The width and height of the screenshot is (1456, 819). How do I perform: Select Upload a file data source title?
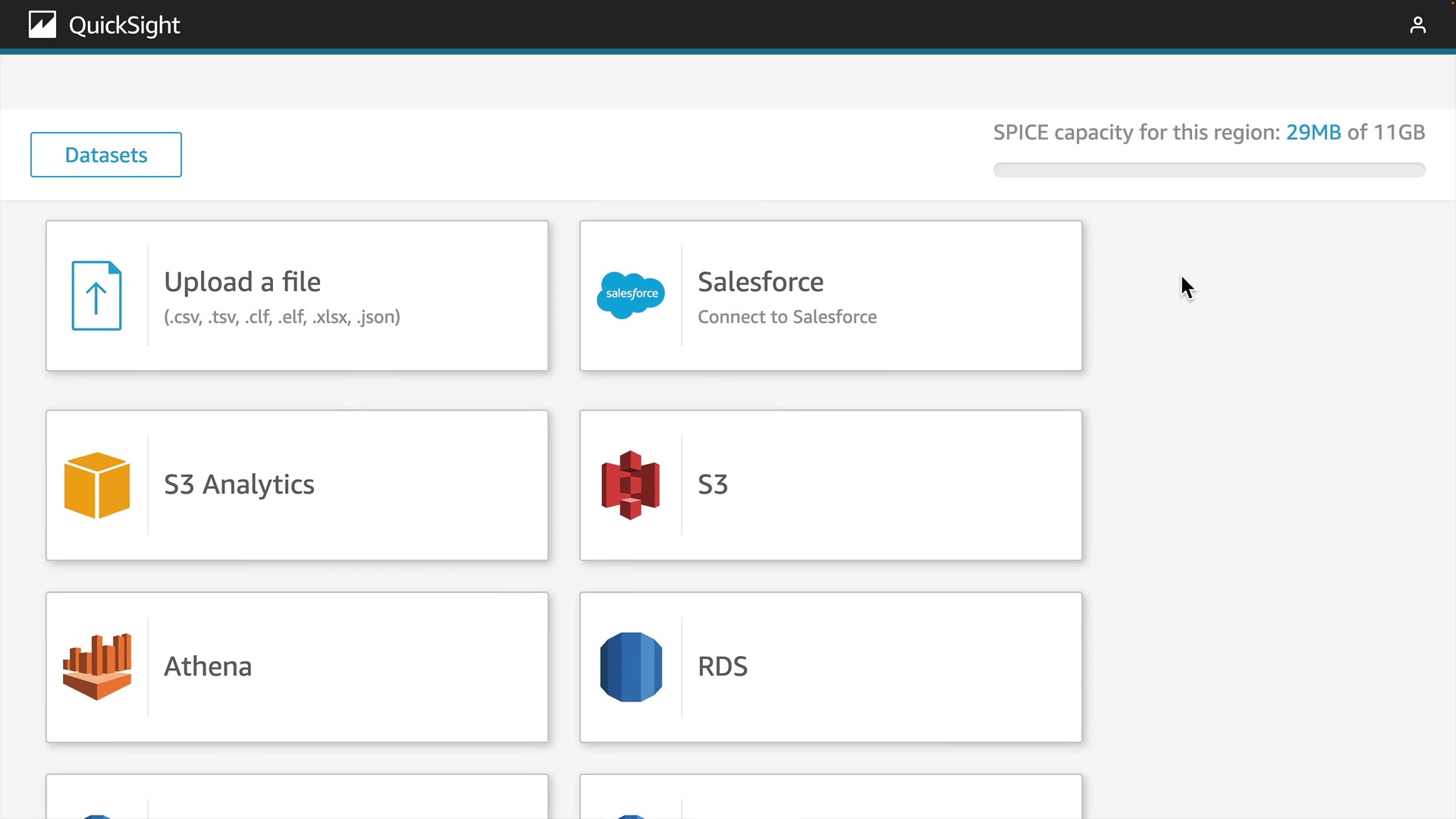(242, 282)
